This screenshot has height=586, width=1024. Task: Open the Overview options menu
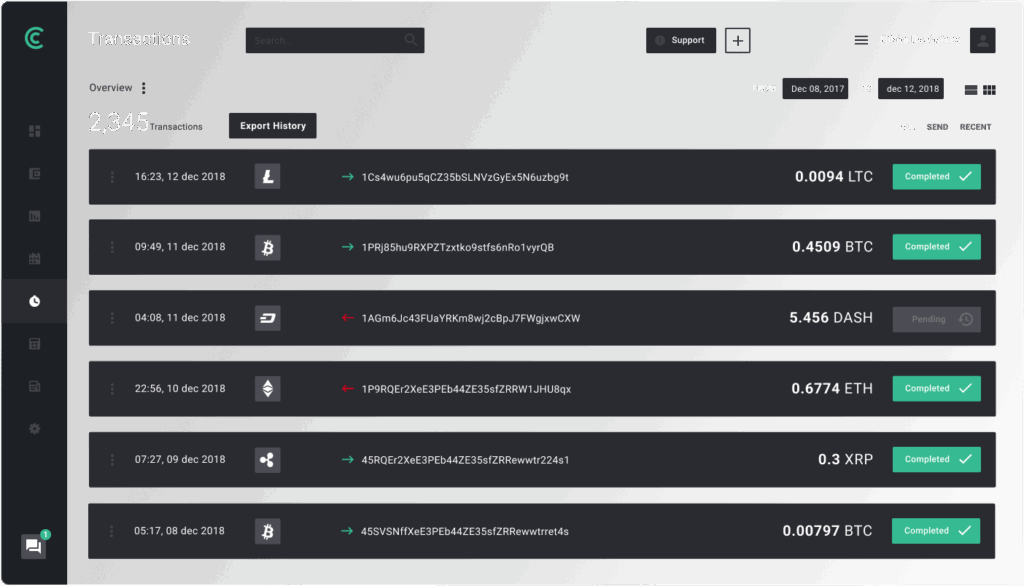coord(144,88)
